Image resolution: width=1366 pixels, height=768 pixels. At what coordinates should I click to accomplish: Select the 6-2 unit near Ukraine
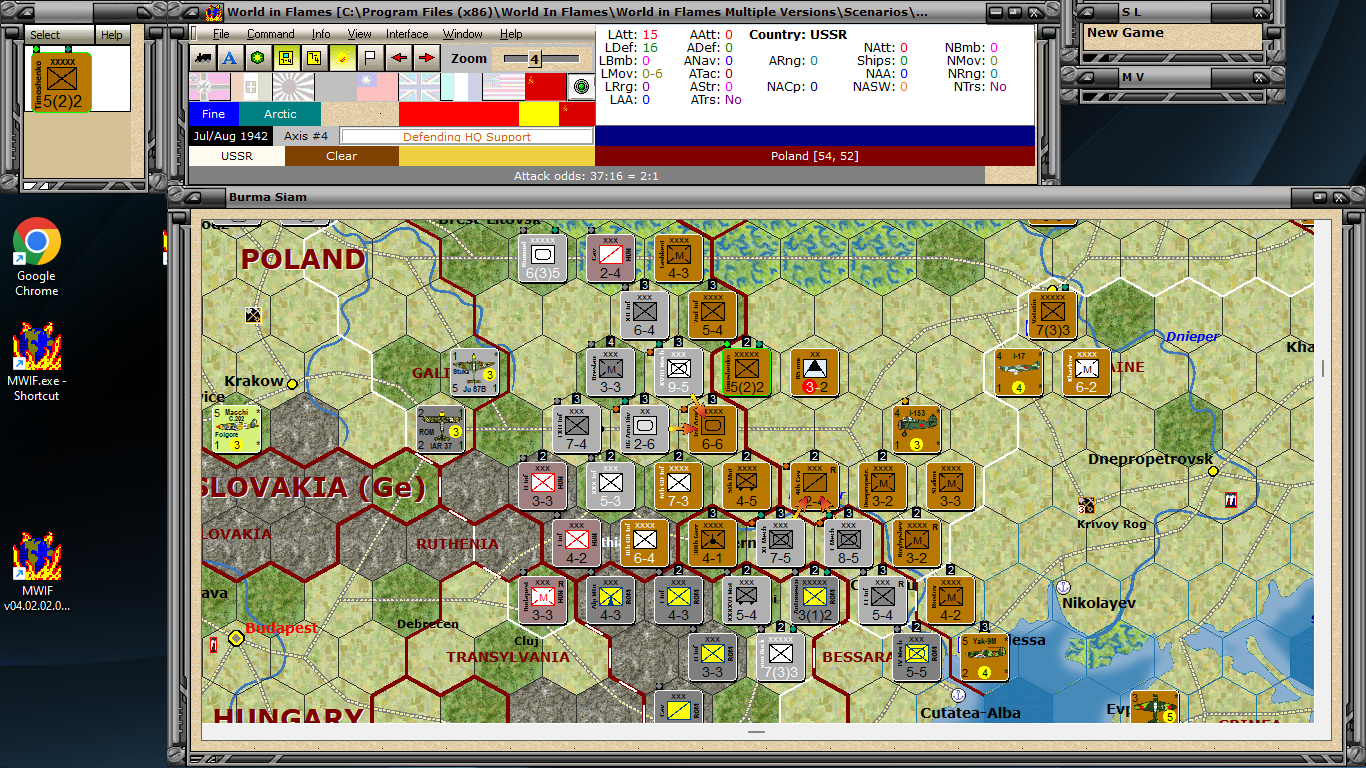click(x=1087, y=372)
